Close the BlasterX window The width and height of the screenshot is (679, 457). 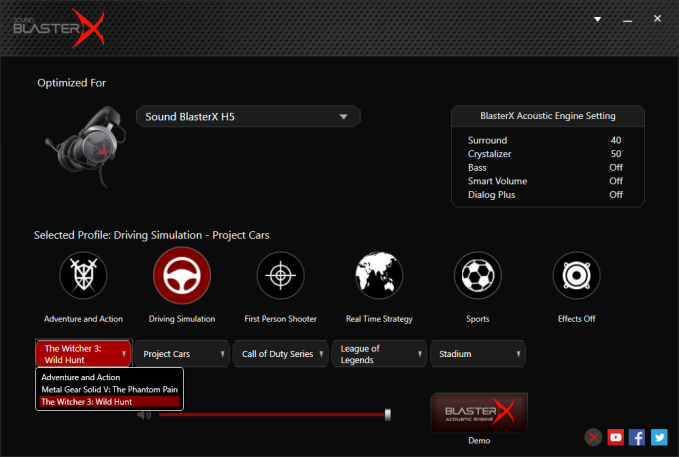coord(657,18)
